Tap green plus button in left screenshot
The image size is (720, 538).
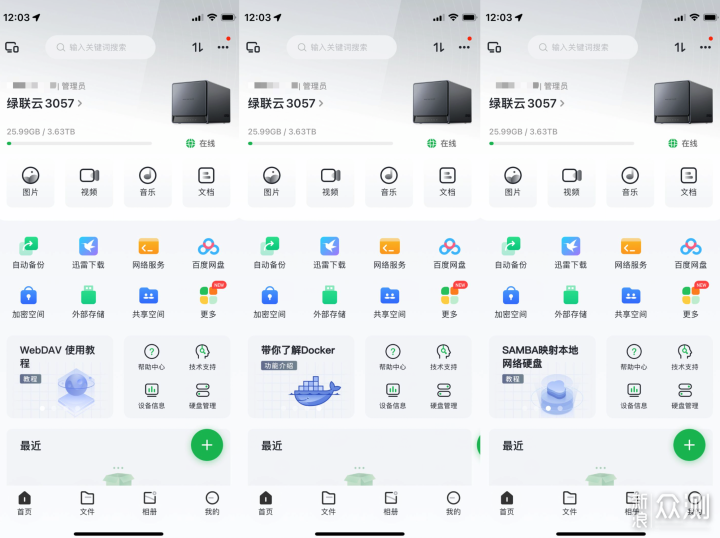(207, 445)
